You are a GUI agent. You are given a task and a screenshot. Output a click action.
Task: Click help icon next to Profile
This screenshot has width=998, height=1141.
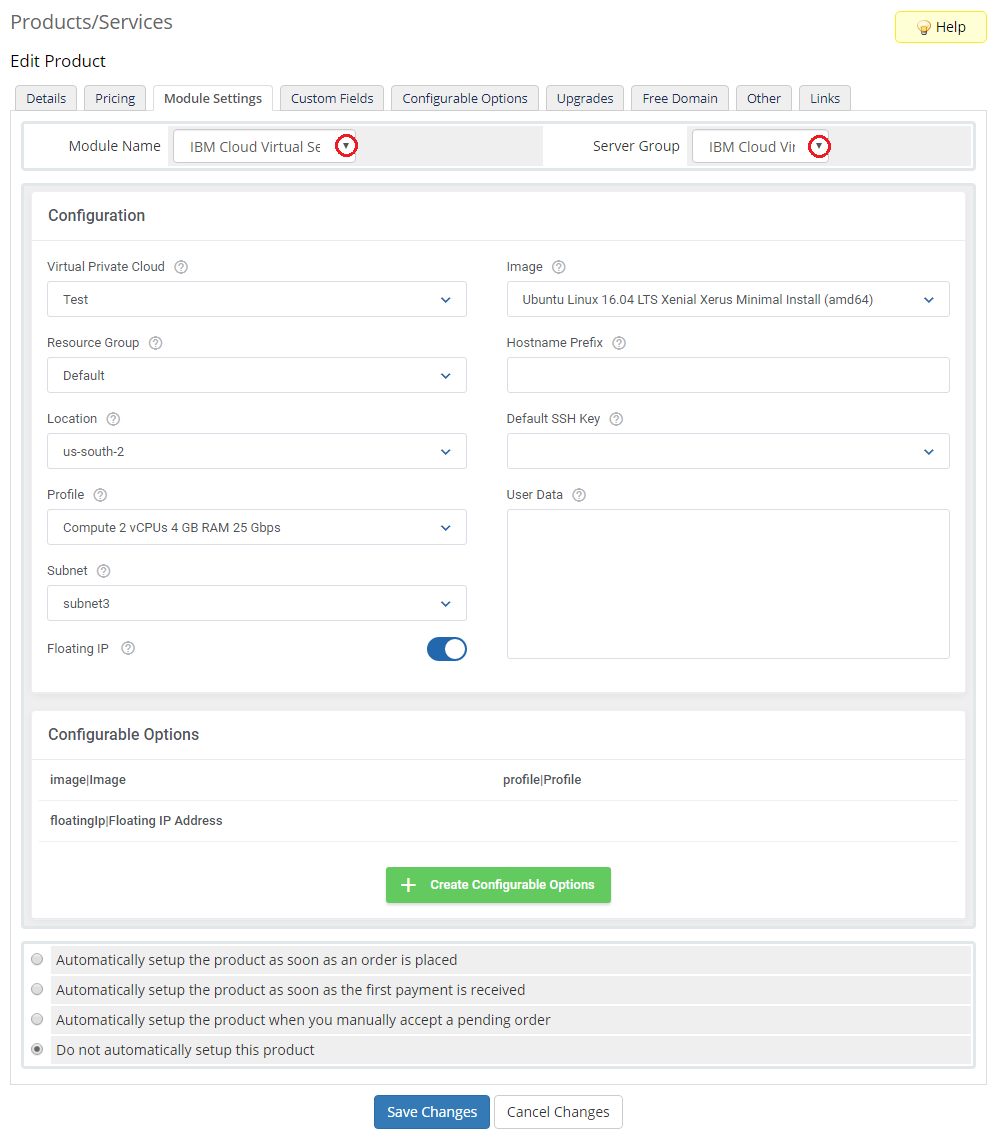click(100, 495)
